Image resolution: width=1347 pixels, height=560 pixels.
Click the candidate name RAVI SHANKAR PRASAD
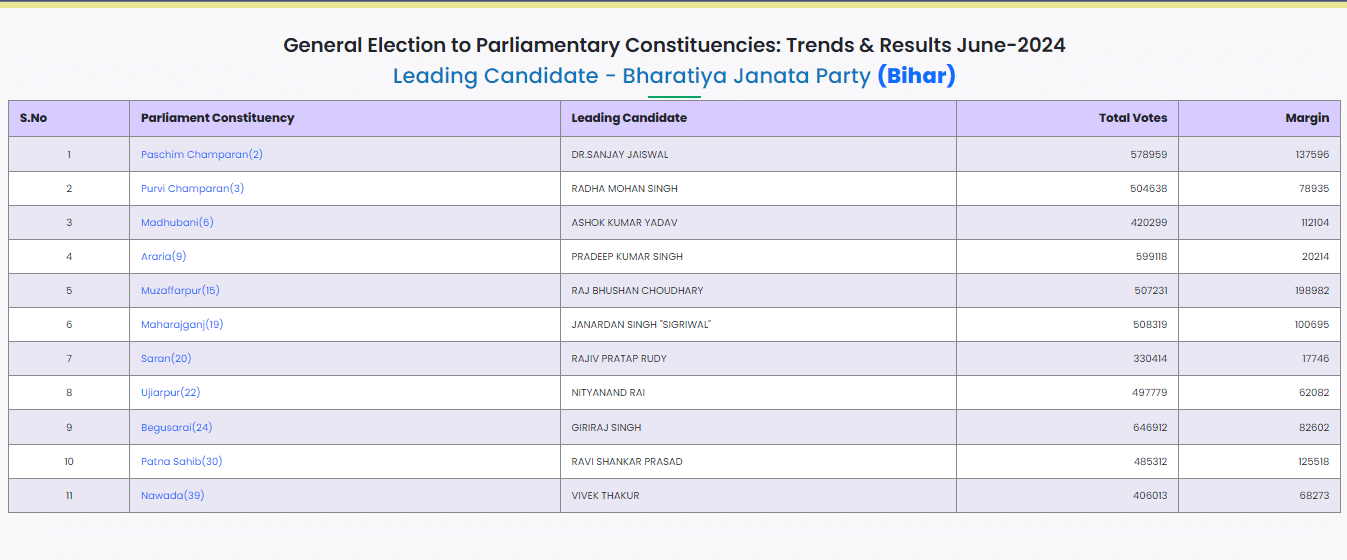(x=627, y=462)
